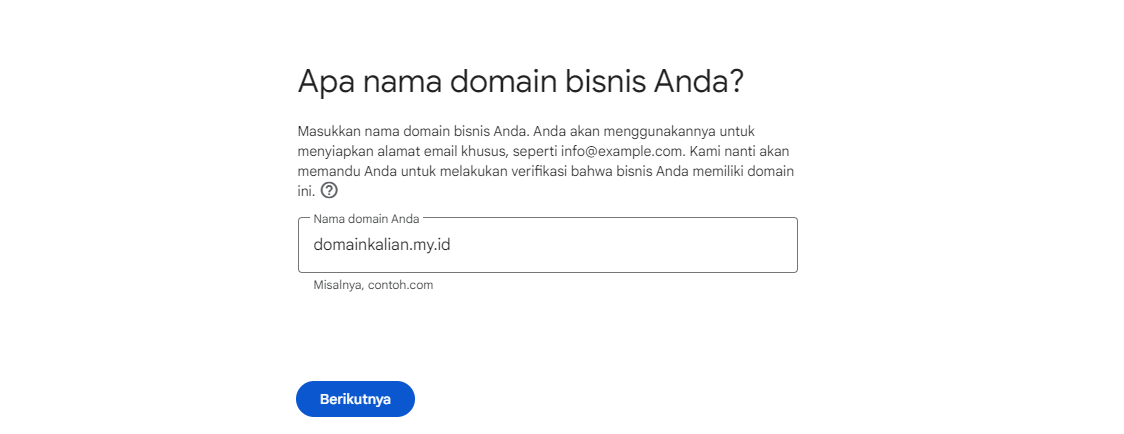Proceed with the Berikutnya next-step button

pos(355,399)
